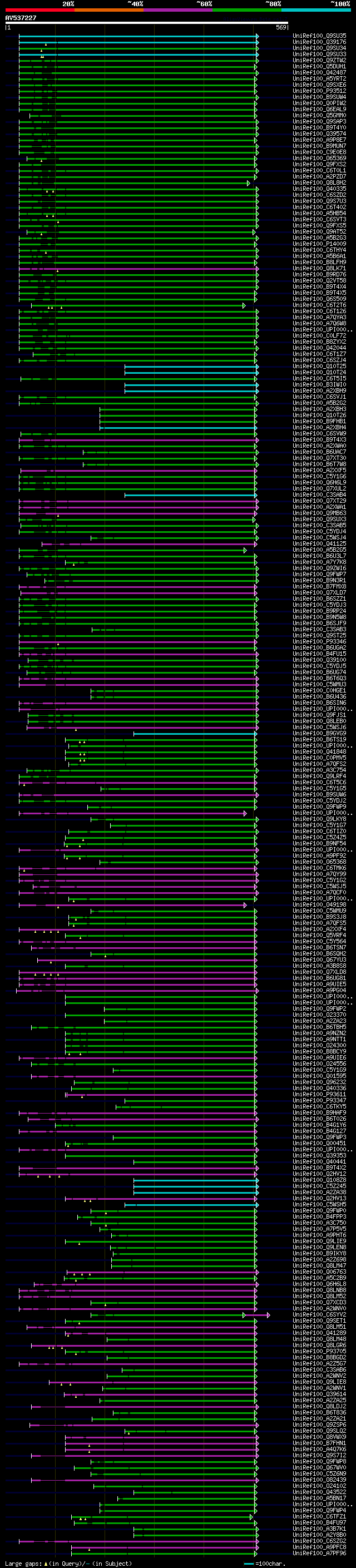Click the purple ~60% identity legend segment

coord(179,10)
